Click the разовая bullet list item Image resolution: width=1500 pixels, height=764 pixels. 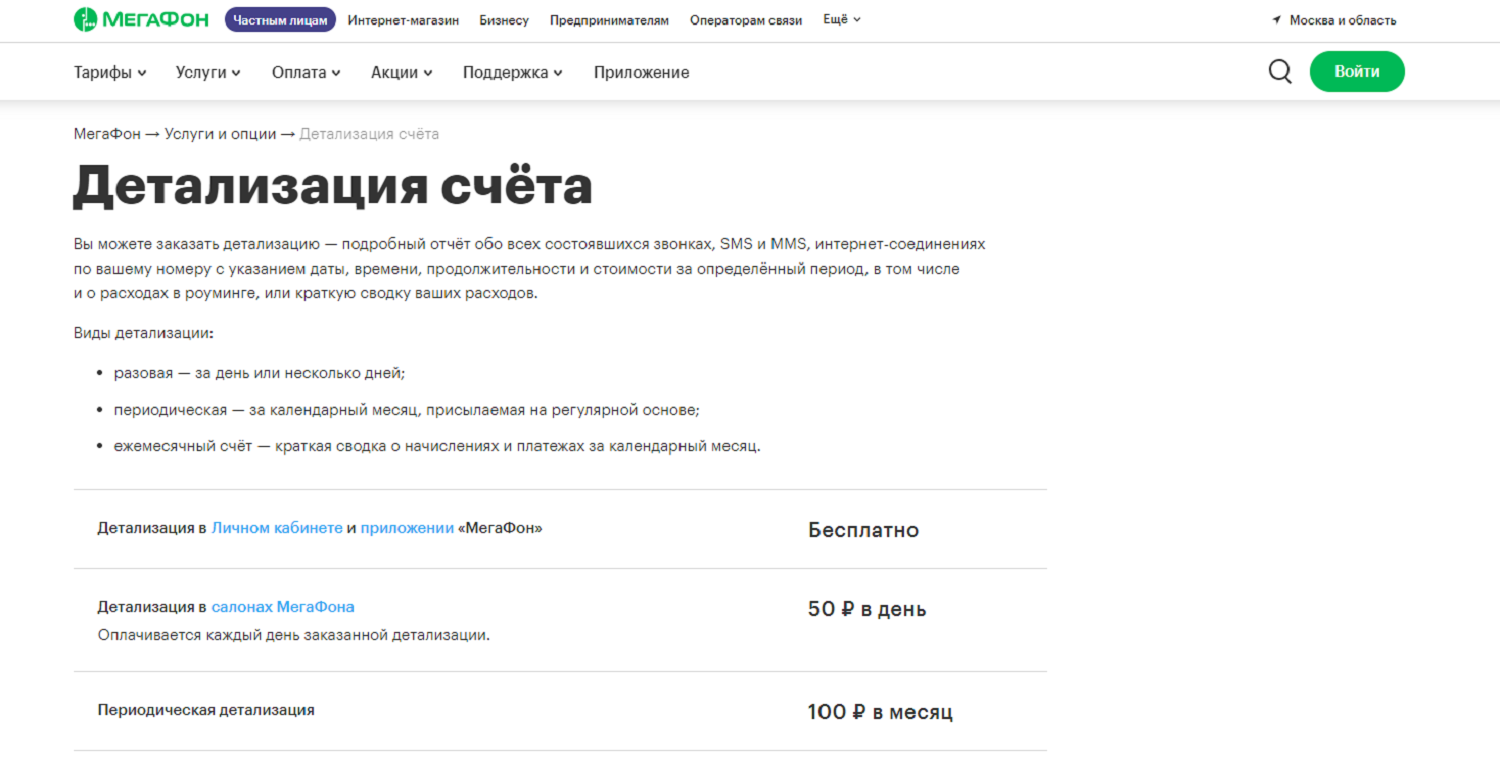(259, 373)
